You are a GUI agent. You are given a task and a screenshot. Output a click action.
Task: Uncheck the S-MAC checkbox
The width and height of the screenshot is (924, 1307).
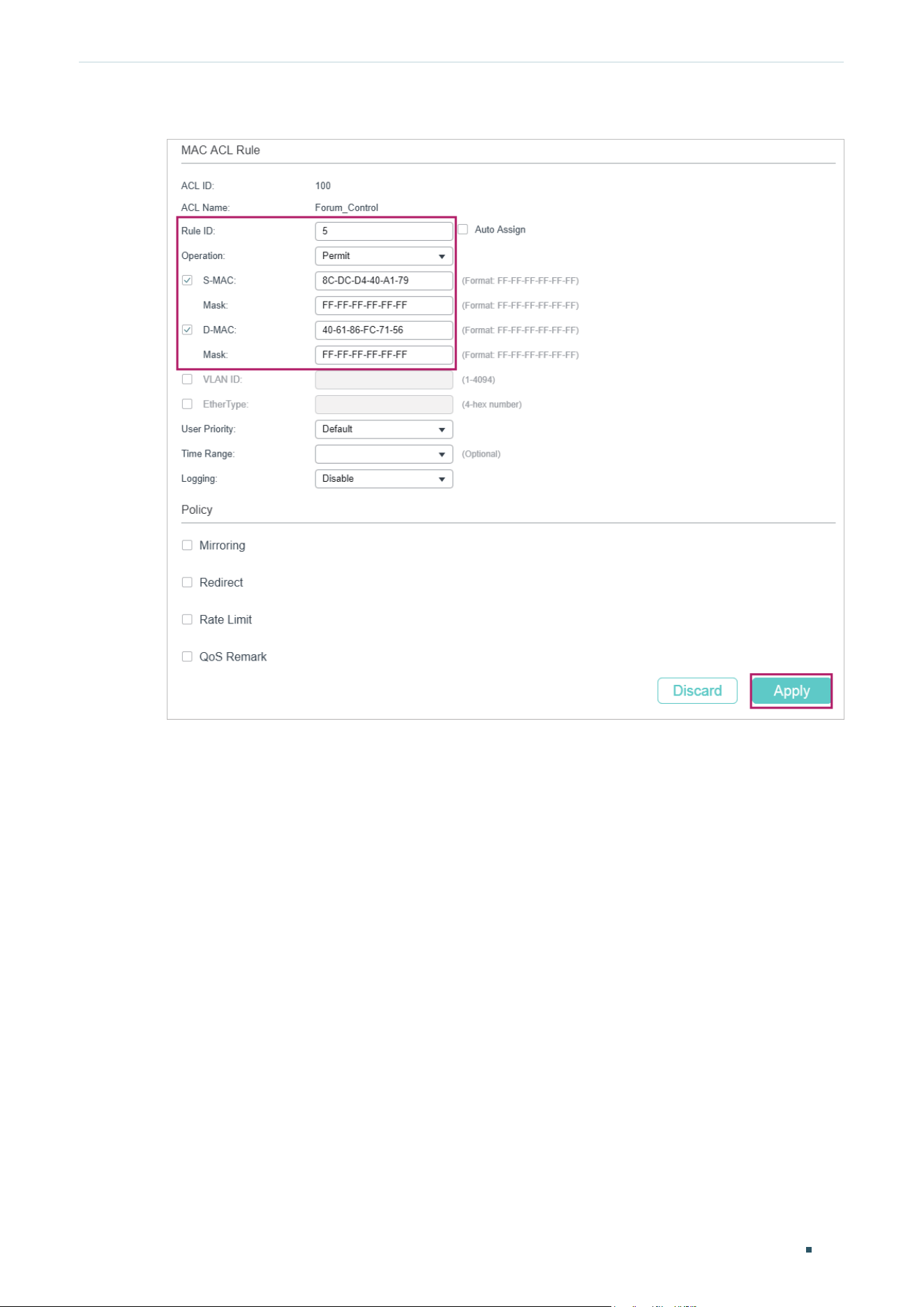click(187, 280)
